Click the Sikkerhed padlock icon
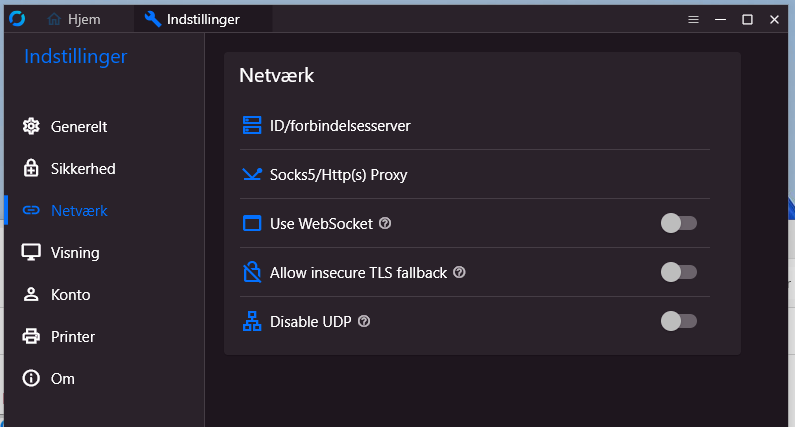Image resolution: width=795 pixels, height=427 pixels. pos(31,169)
